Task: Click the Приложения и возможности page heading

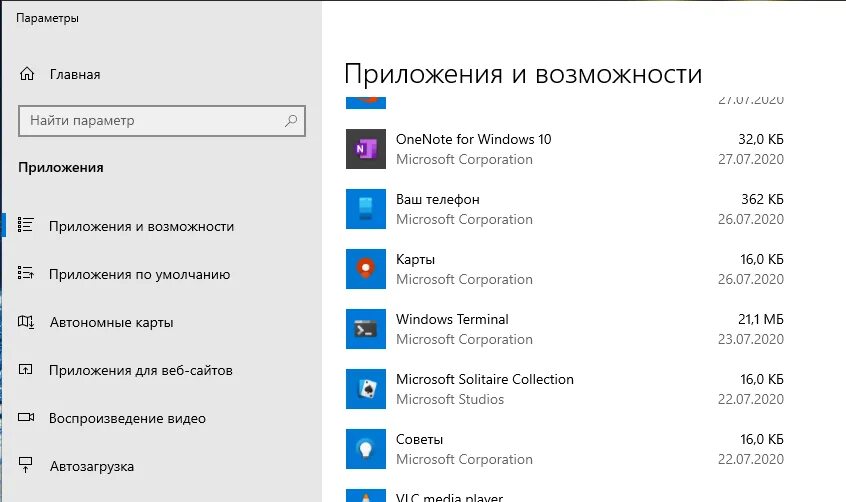Action: point(523,74)
